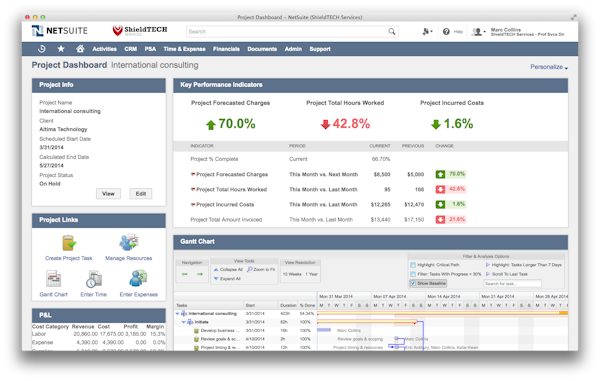Screen dimensions: 600x381
Task: Expand Project Incurred Costs row marker
Action: (x=193, y=205)
